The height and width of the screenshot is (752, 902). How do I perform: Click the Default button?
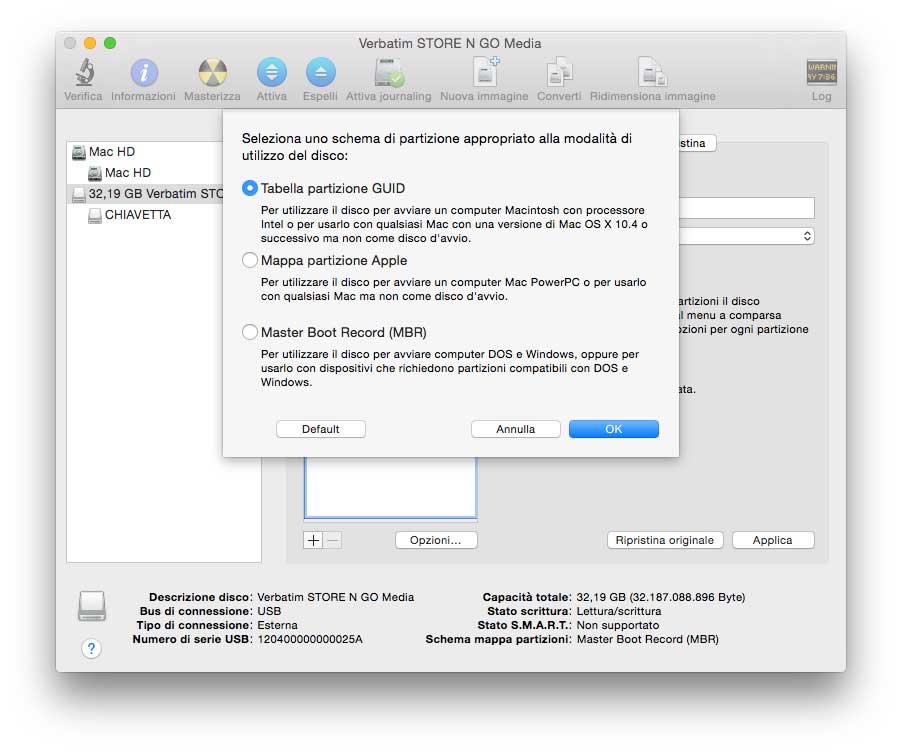click(320, 429)
